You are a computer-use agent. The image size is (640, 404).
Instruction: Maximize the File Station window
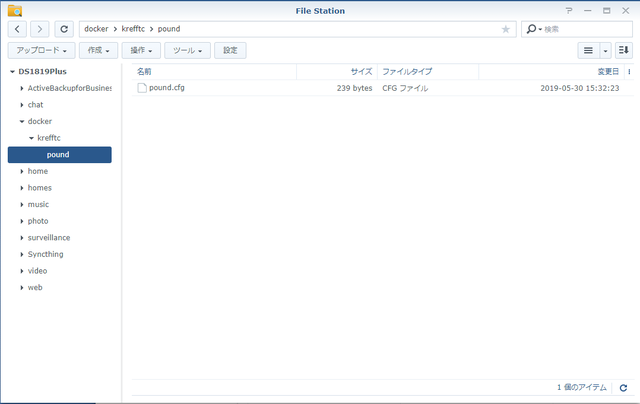click(x=607, y=11)
